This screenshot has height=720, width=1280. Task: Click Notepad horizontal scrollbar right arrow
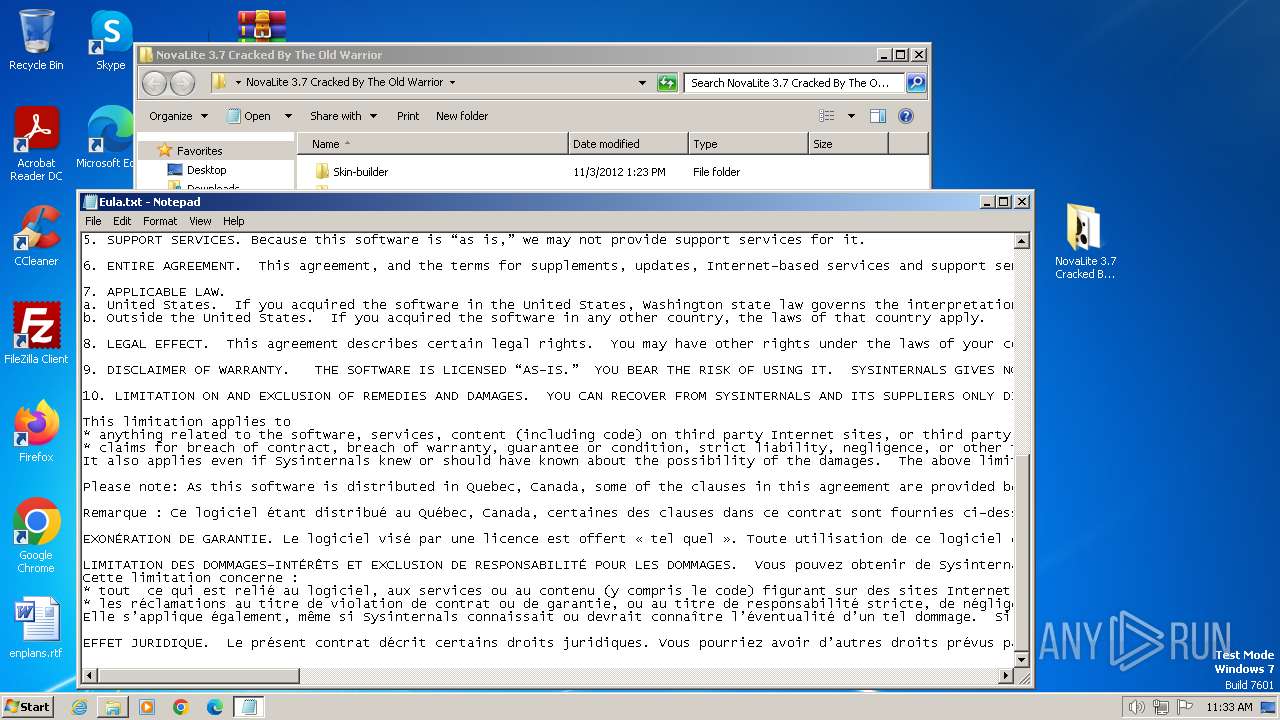coord(1006,676)
